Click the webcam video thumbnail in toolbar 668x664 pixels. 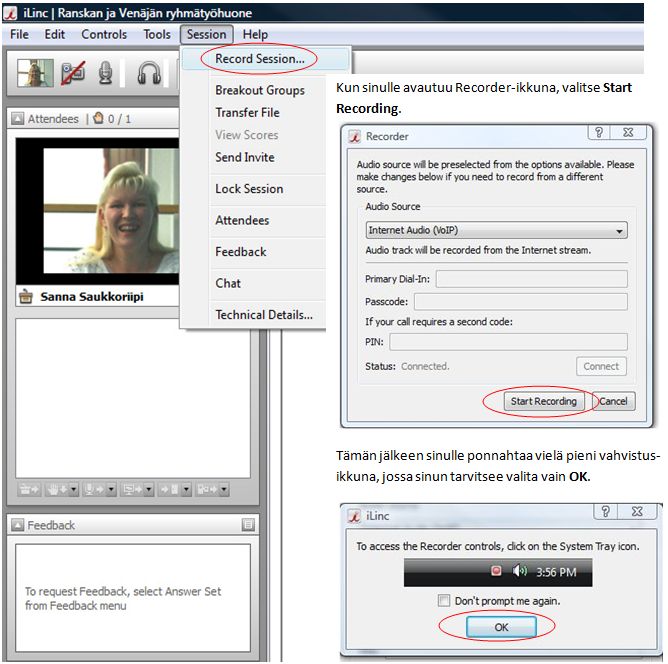click(35, 73)
